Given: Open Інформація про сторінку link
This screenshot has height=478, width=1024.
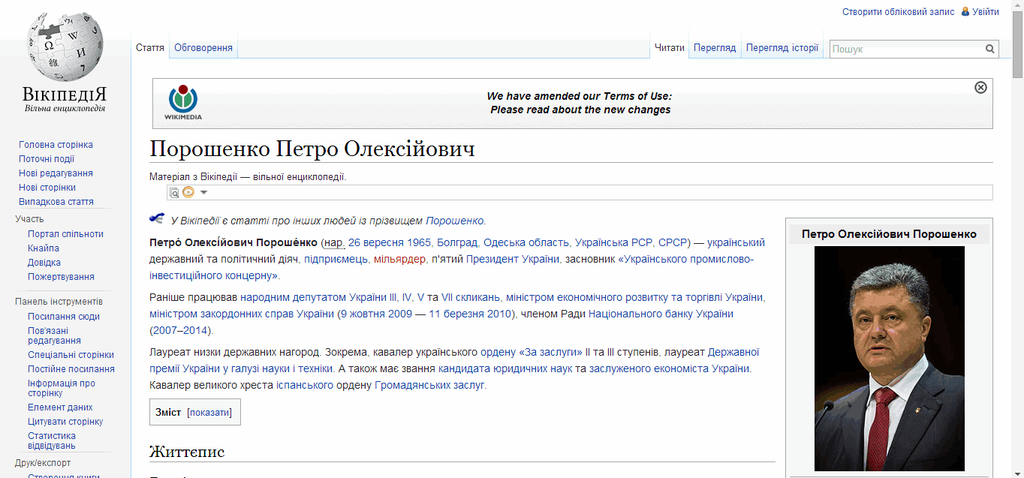Looking at the screenshot, I should point(61,389).
